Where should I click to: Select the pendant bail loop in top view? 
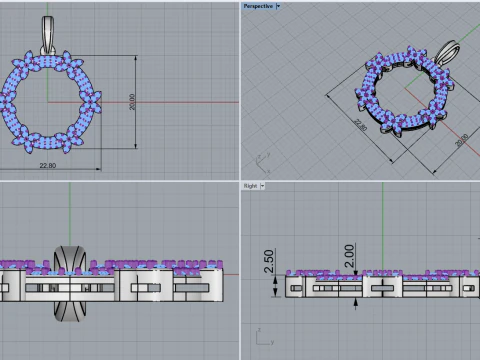coord(48,35)
